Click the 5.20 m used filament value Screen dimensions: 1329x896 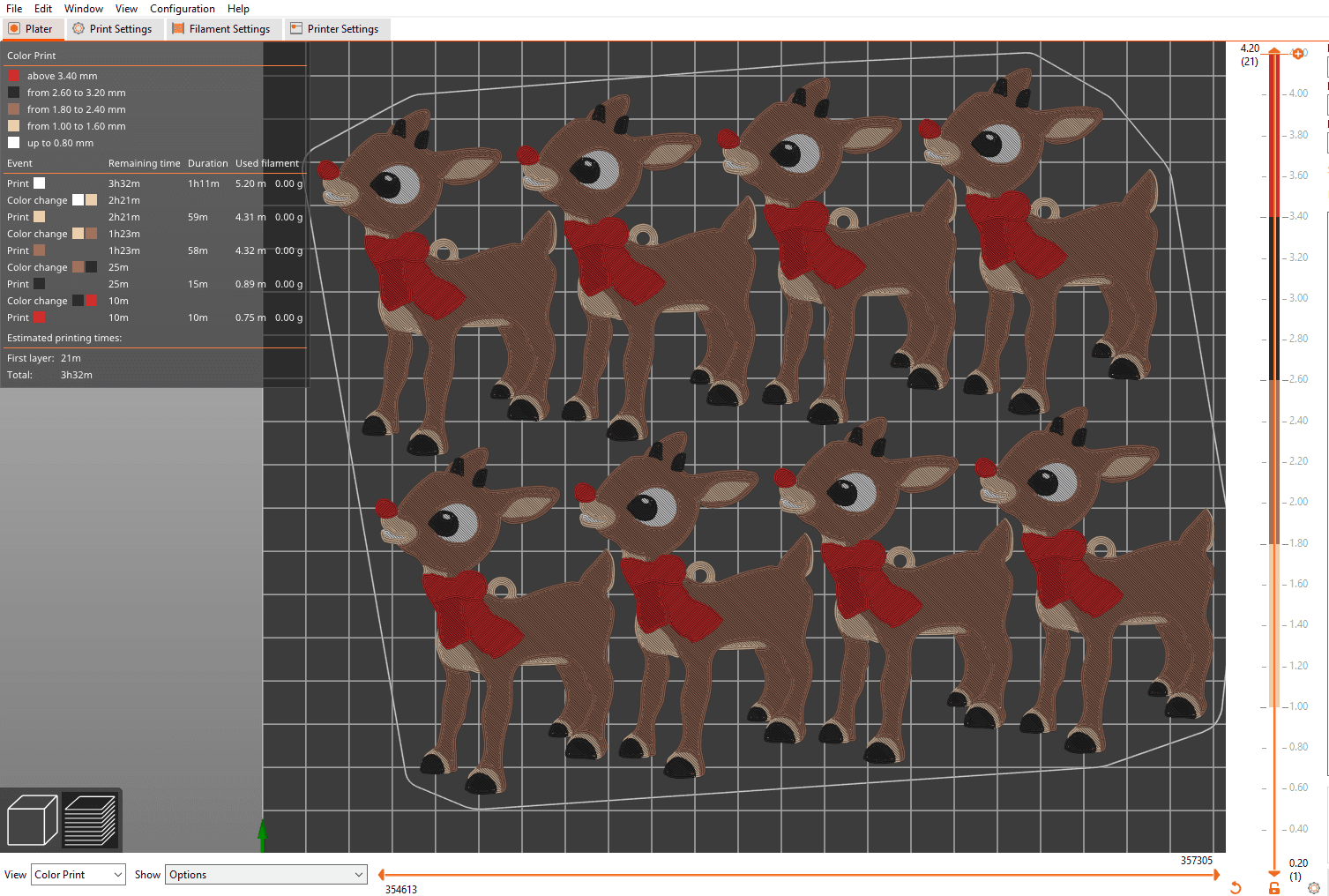tap(250, 183)
